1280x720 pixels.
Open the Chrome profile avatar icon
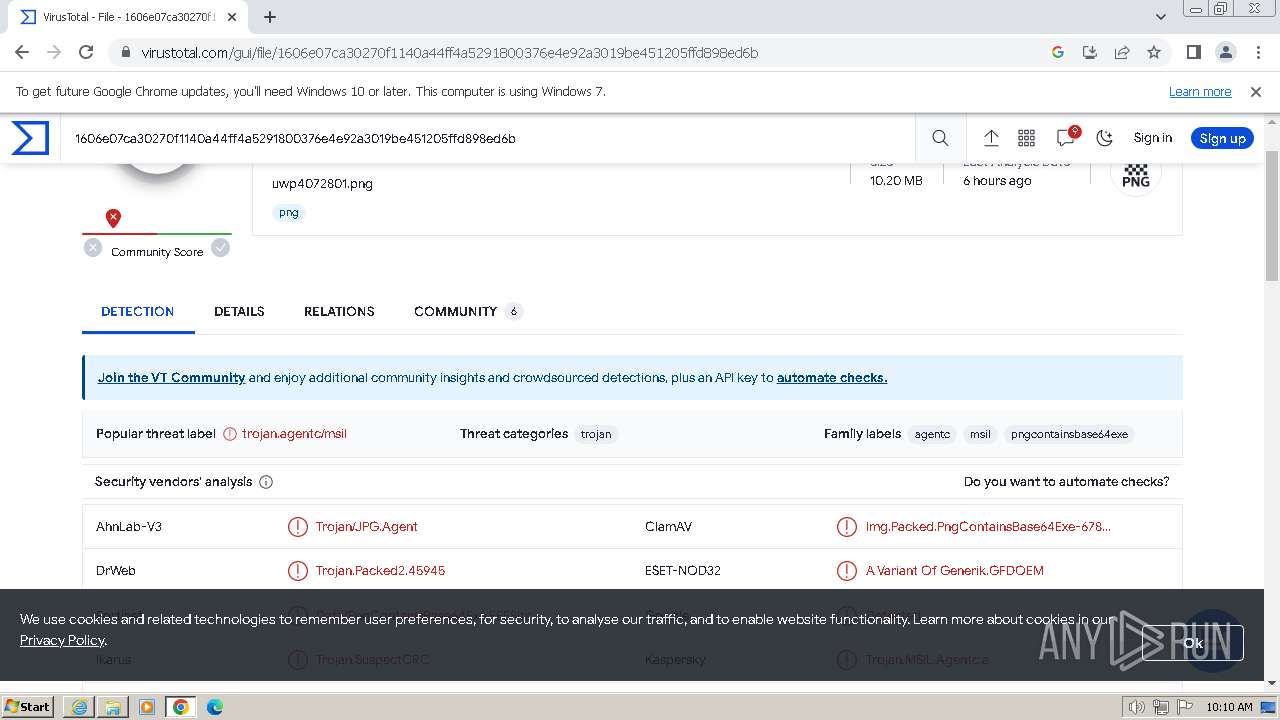pos(1226,52)
